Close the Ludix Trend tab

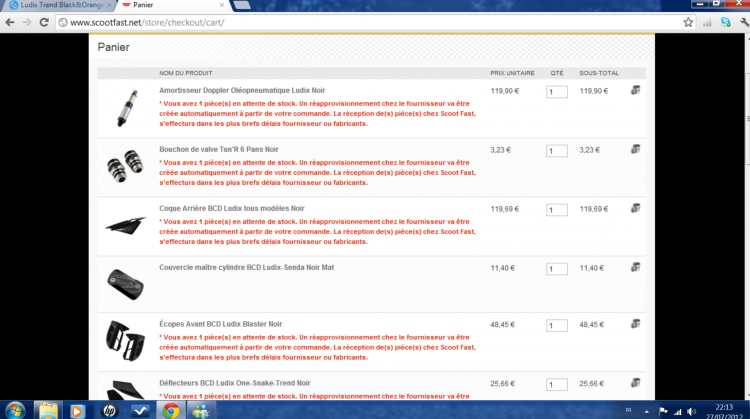tap(109, 5)
